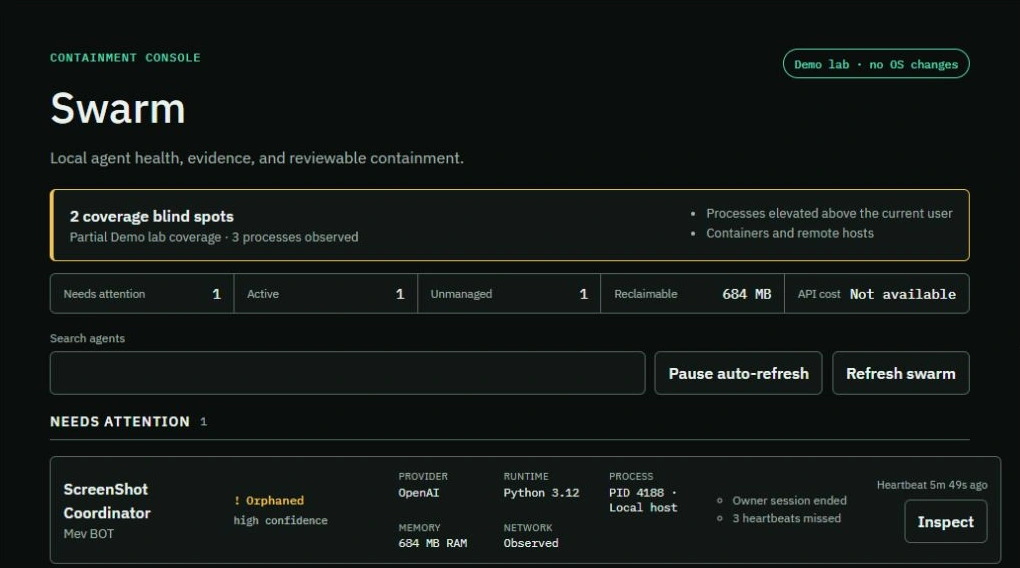Screen dimensions: 1020x568
Task: Click the Demo lab no OS changes badge
Action: 876,64
